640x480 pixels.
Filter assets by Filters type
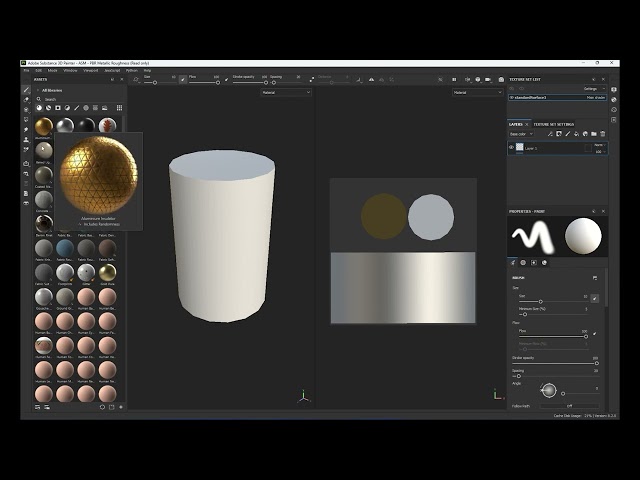pos(67,108)
